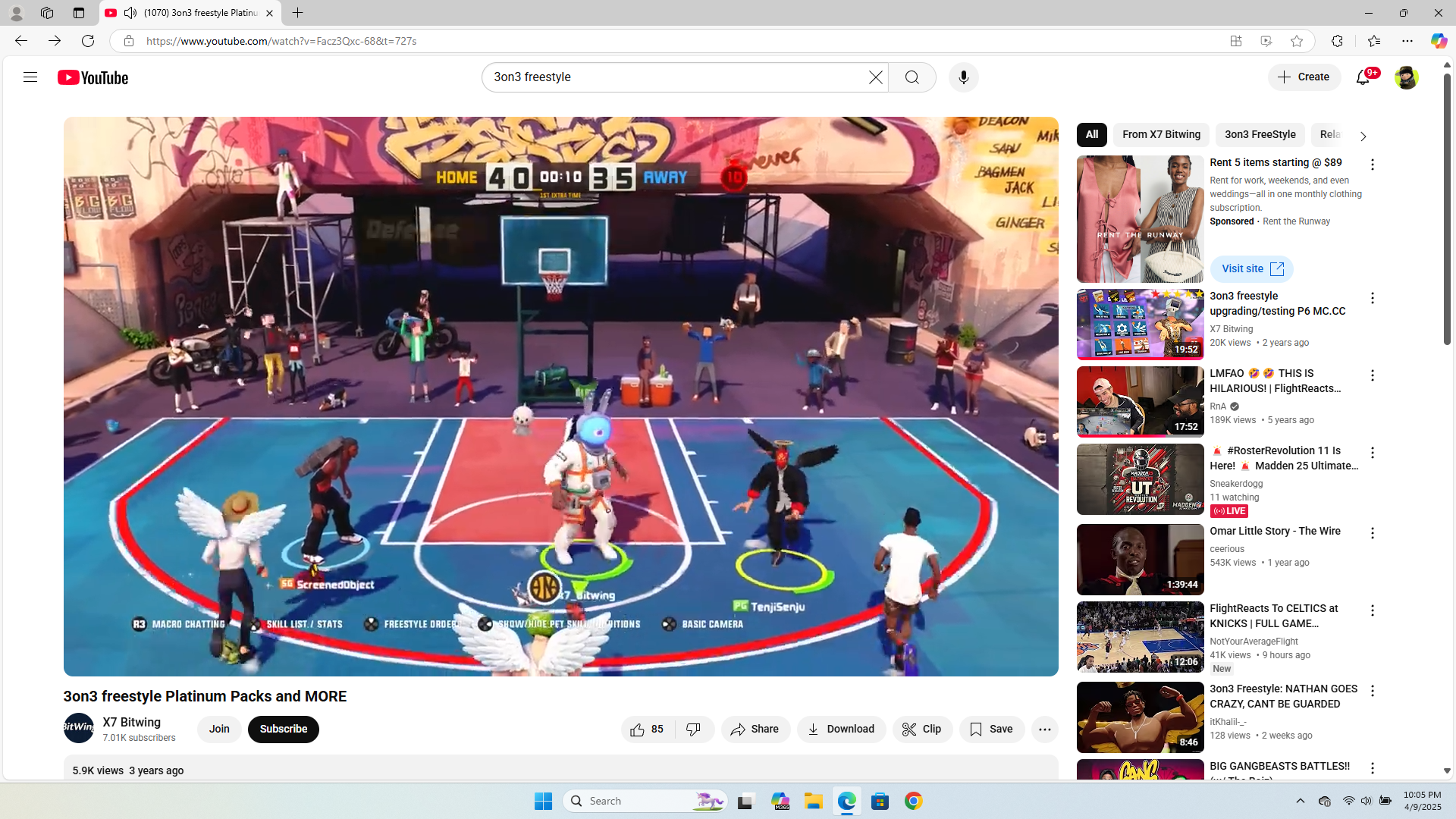Open the 3on3 freestyle upgrading/testing thumbnail
The height and width of the screenshot is (819, 1456).
pyautogui.click(x=1141, y=325)
